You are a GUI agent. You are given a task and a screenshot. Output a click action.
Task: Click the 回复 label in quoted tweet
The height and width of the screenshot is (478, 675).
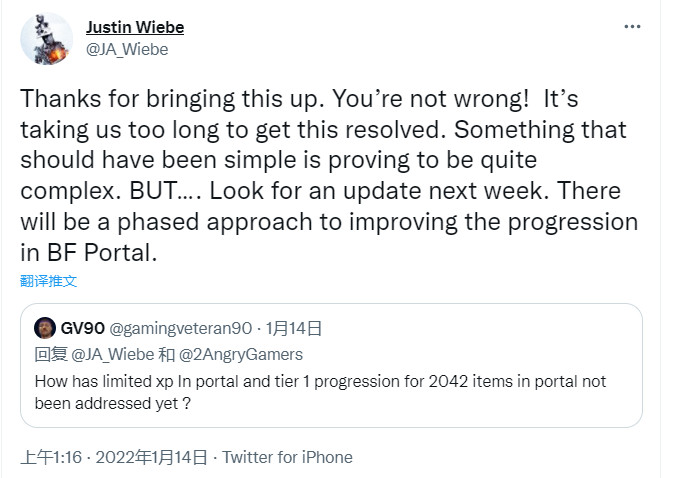point(50,354)
